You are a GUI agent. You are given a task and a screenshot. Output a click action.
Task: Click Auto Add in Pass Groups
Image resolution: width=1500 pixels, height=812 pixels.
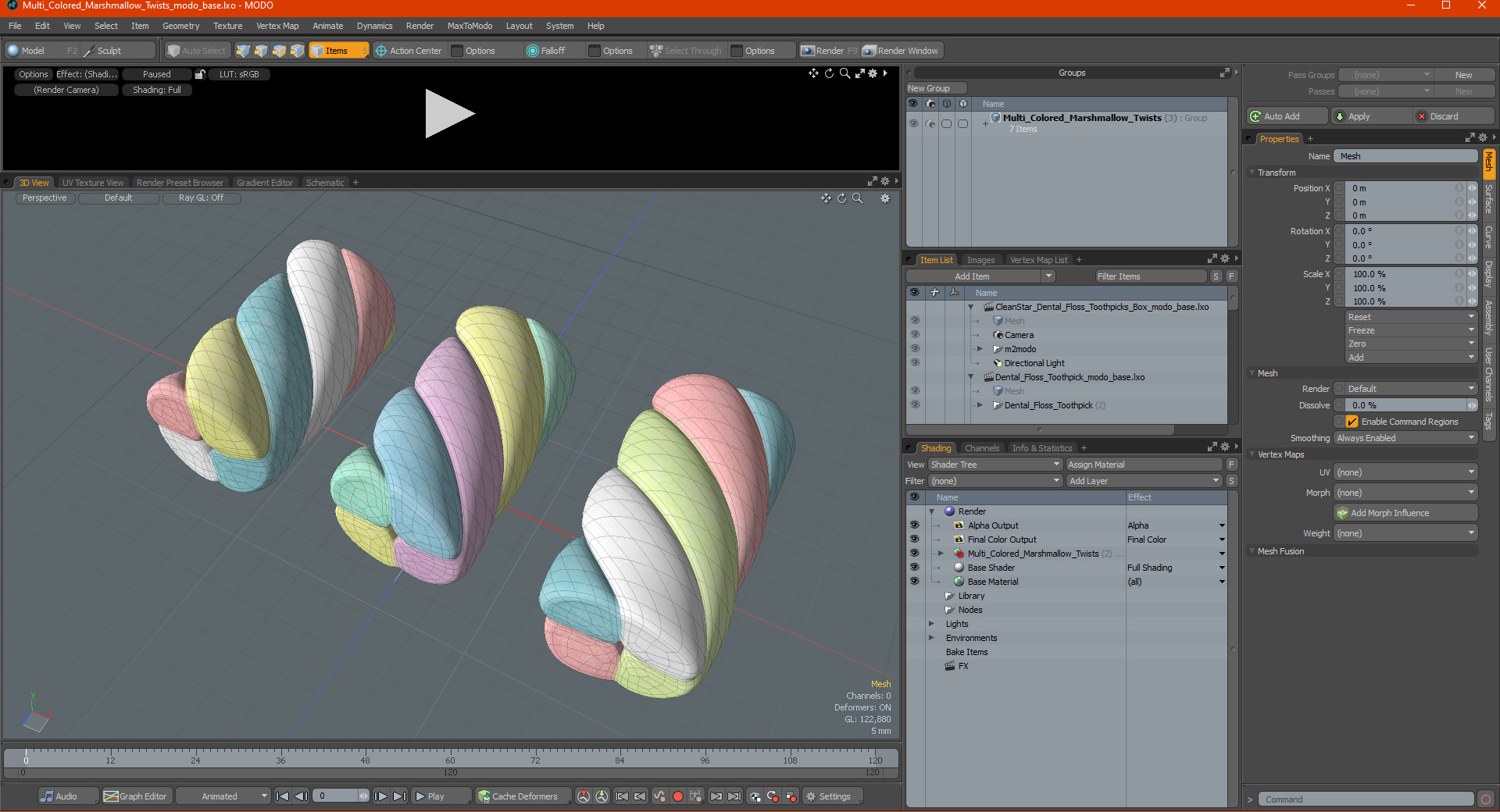point(1287,116)
